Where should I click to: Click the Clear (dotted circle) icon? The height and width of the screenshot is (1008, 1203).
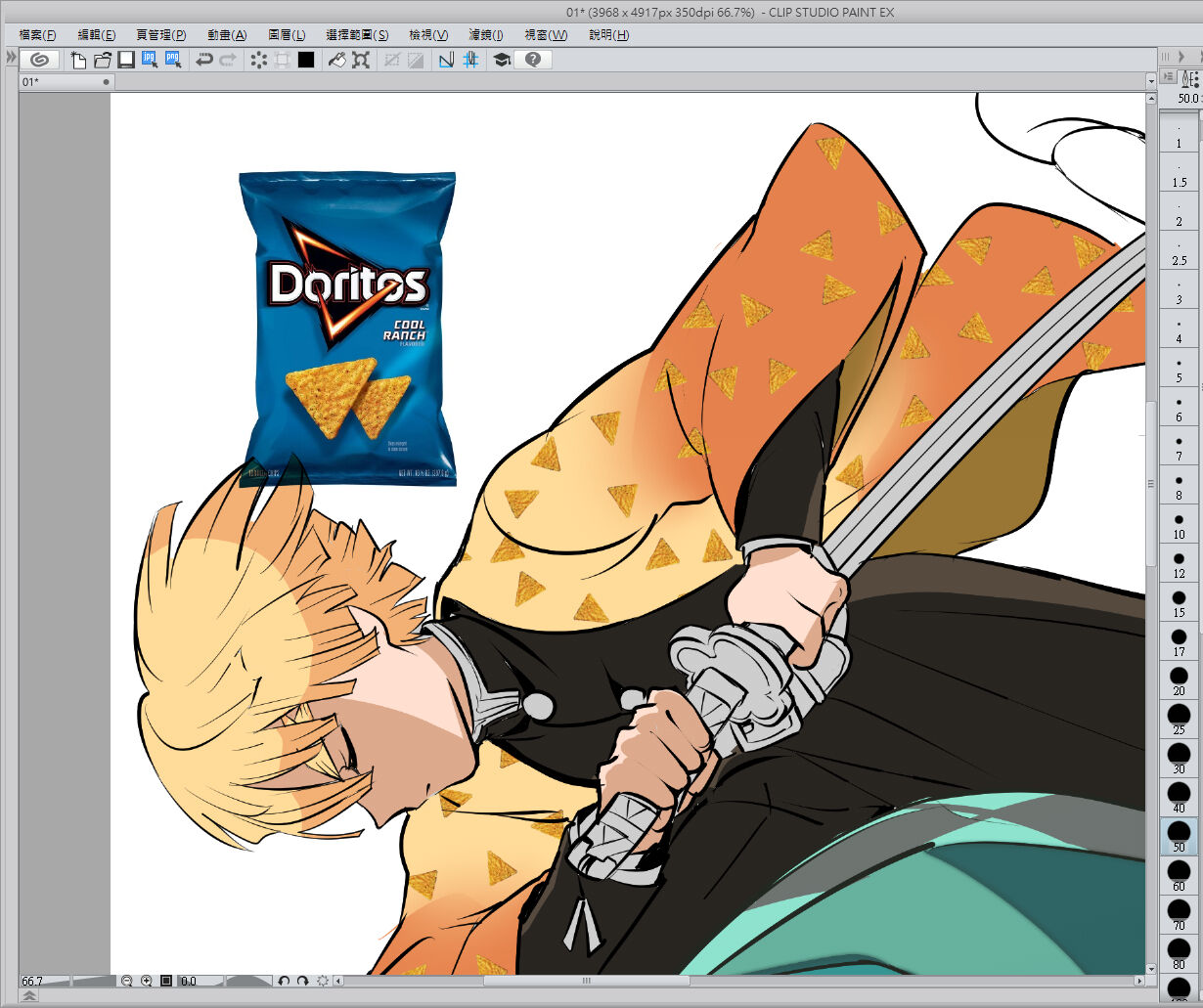tap(259, 60)
